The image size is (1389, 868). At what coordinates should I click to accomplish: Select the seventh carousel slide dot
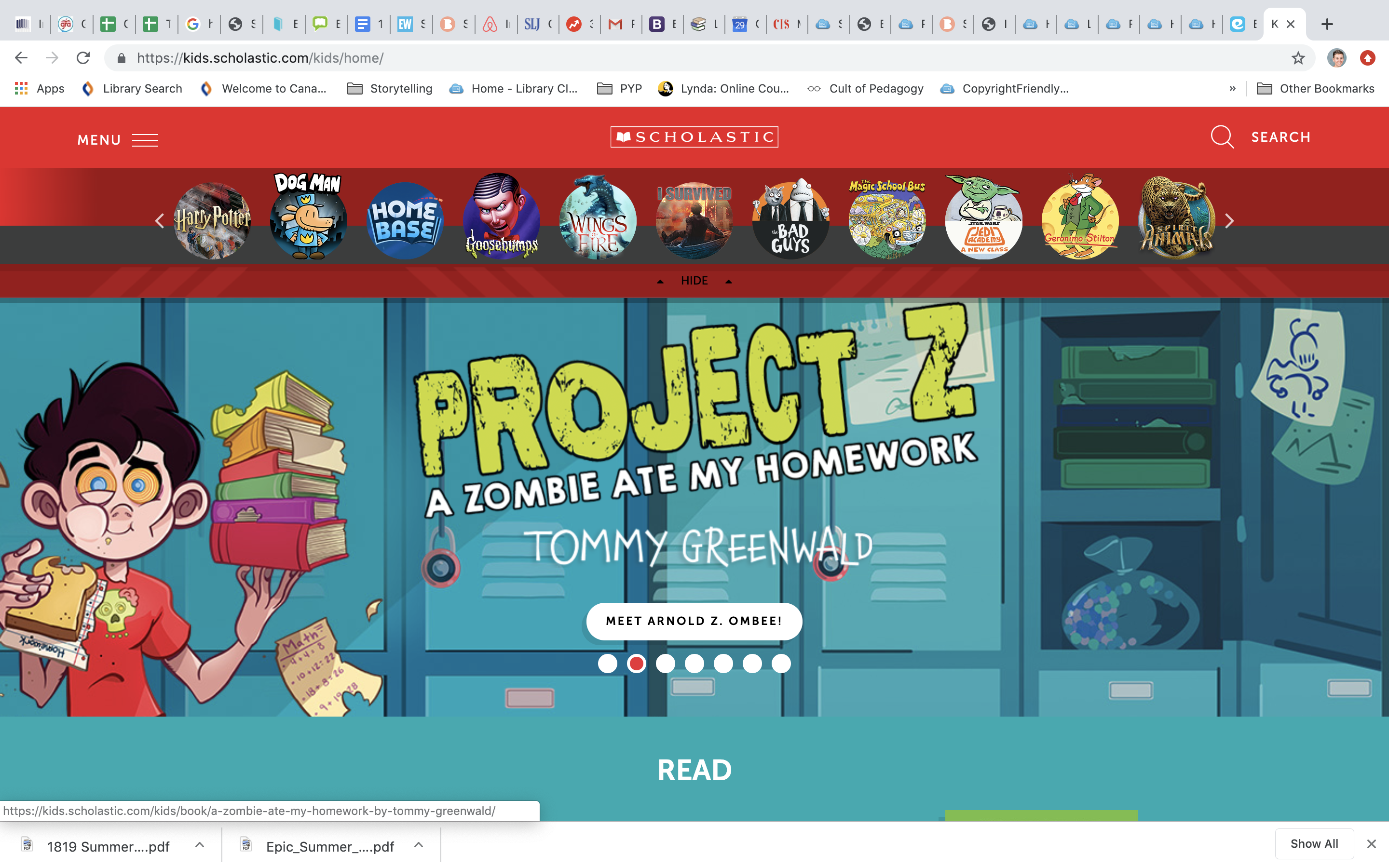click(781, 664)
